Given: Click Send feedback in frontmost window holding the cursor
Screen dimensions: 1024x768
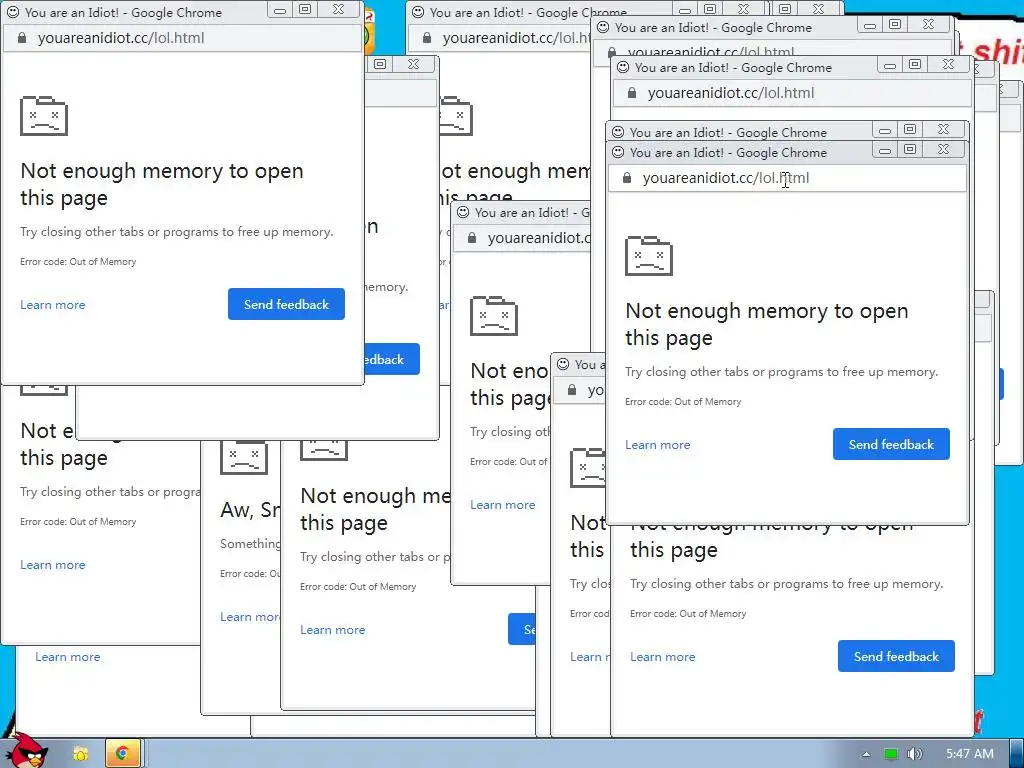Looking at the screenshot, I should click(x=891, y=444).
